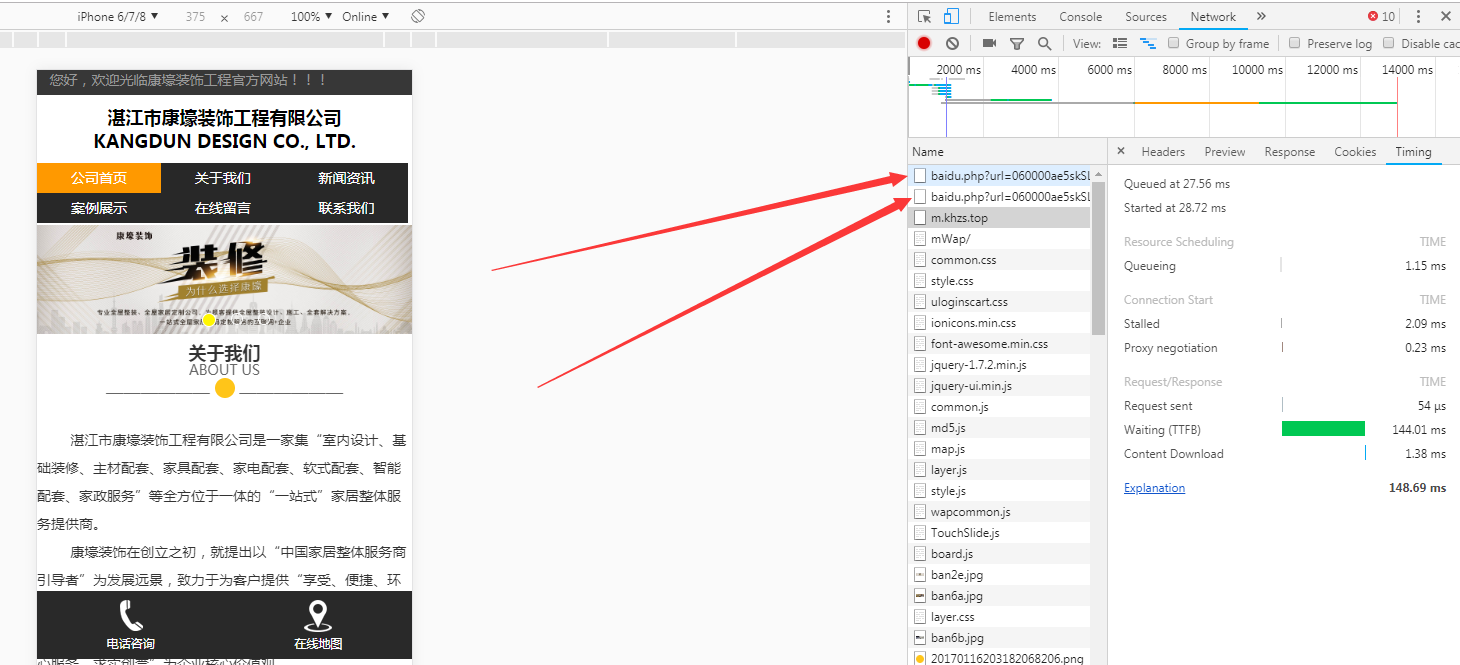
Task: Switch to large request rows view
Action: (x=1120, y=43)
